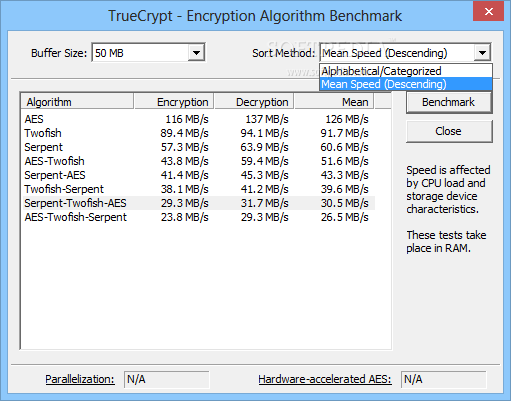The height and width of the screenshot is (401, 511).
Task: Click the 50 MB buffer size field
Action: point(140,53)
